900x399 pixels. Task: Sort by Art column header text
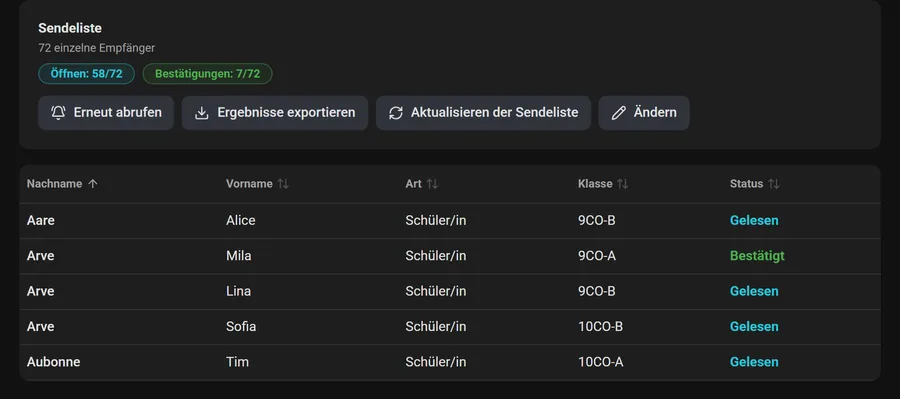pyautogui.click(x=413, y=184)
